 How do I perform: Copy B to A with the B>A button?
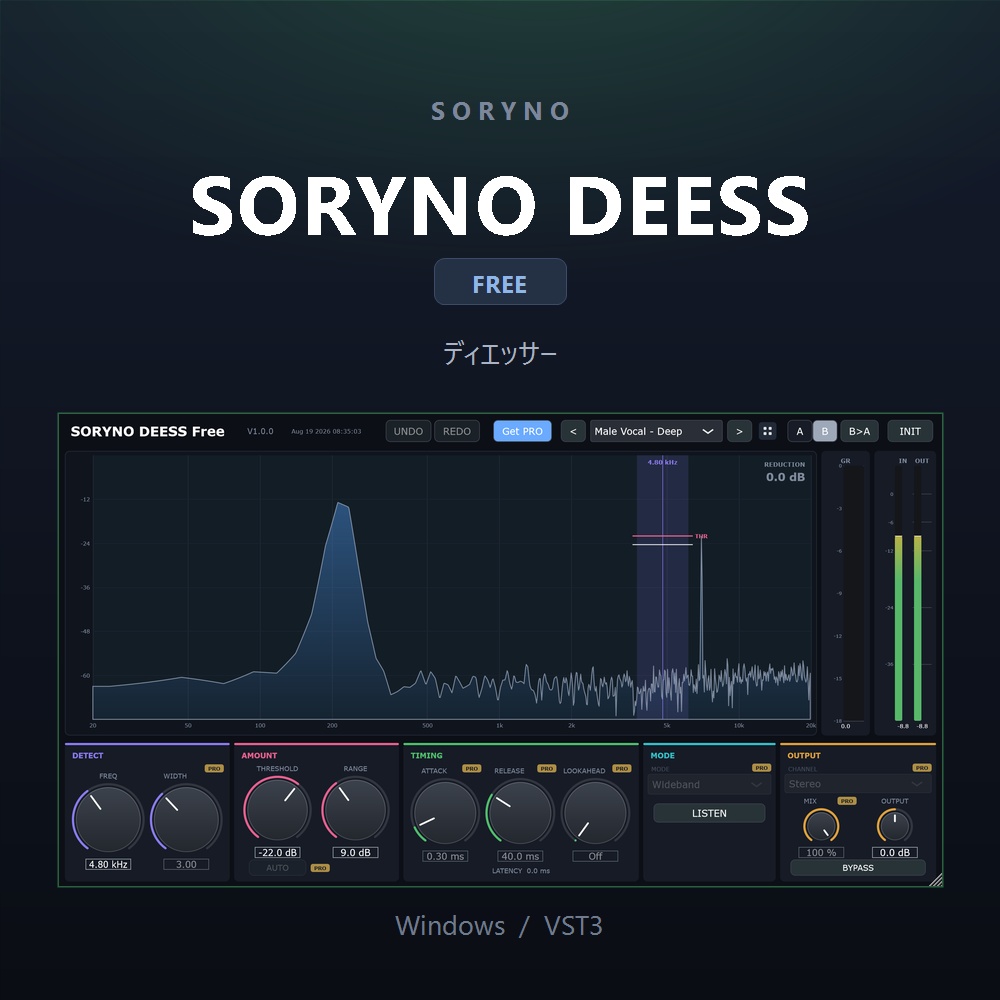(859, 431)
